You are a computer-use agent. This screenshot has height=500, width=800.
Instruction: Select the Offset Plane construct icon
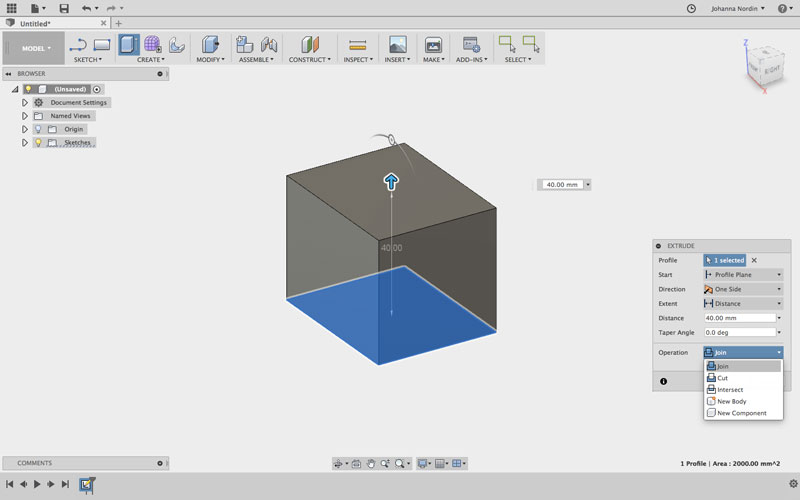coord(310,45)
